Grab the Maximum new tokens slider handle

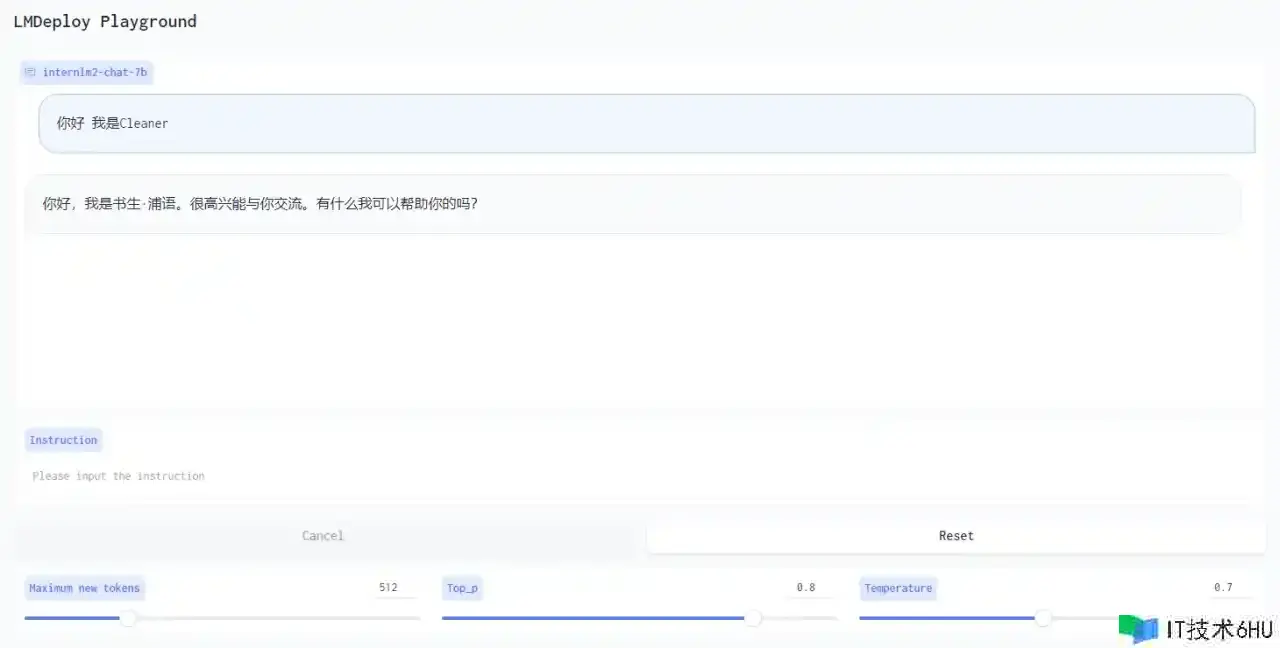click(128, 618)
